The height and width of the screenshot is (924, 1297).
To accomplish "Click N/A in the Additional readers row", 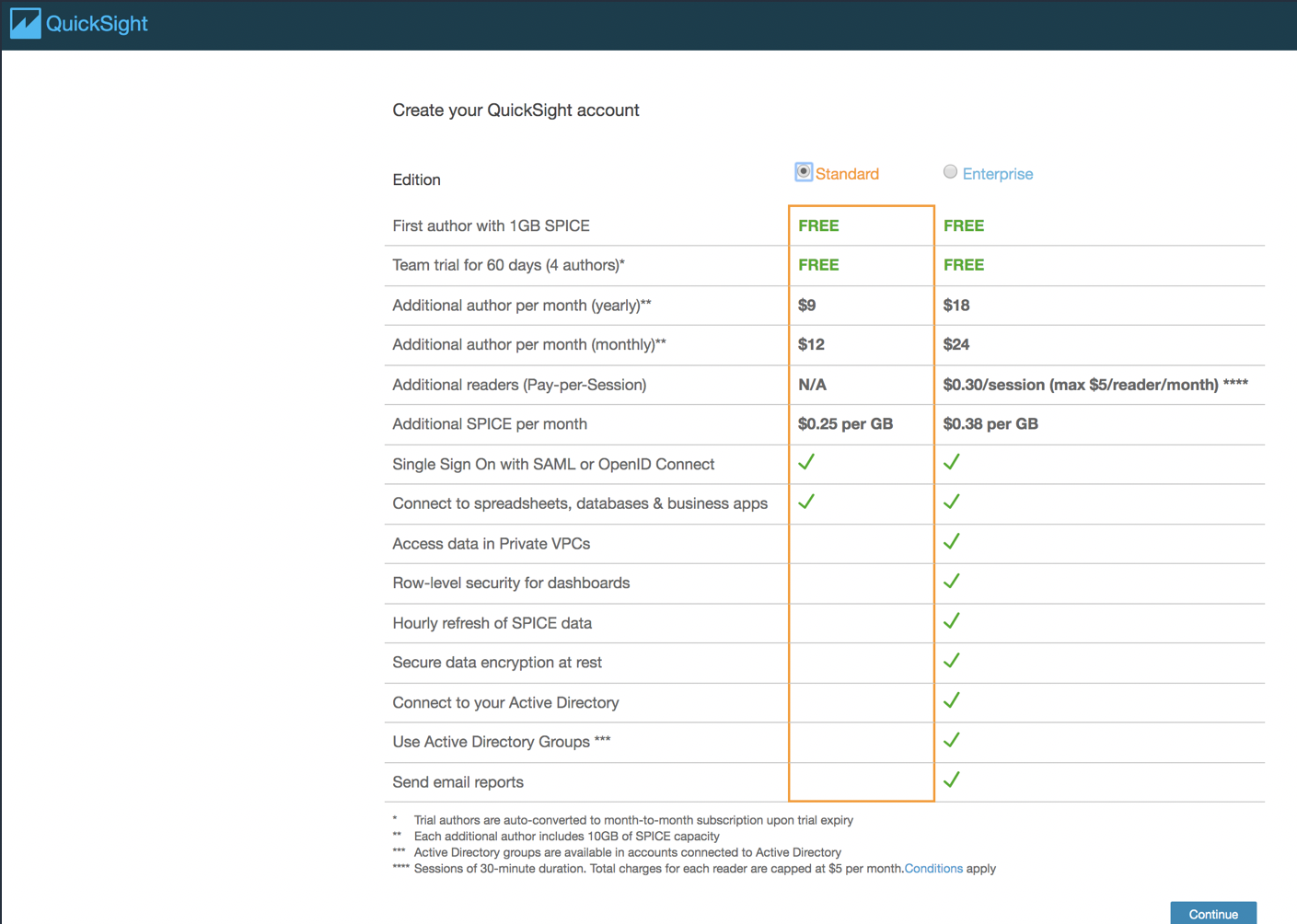I will [x=812, y=385].
